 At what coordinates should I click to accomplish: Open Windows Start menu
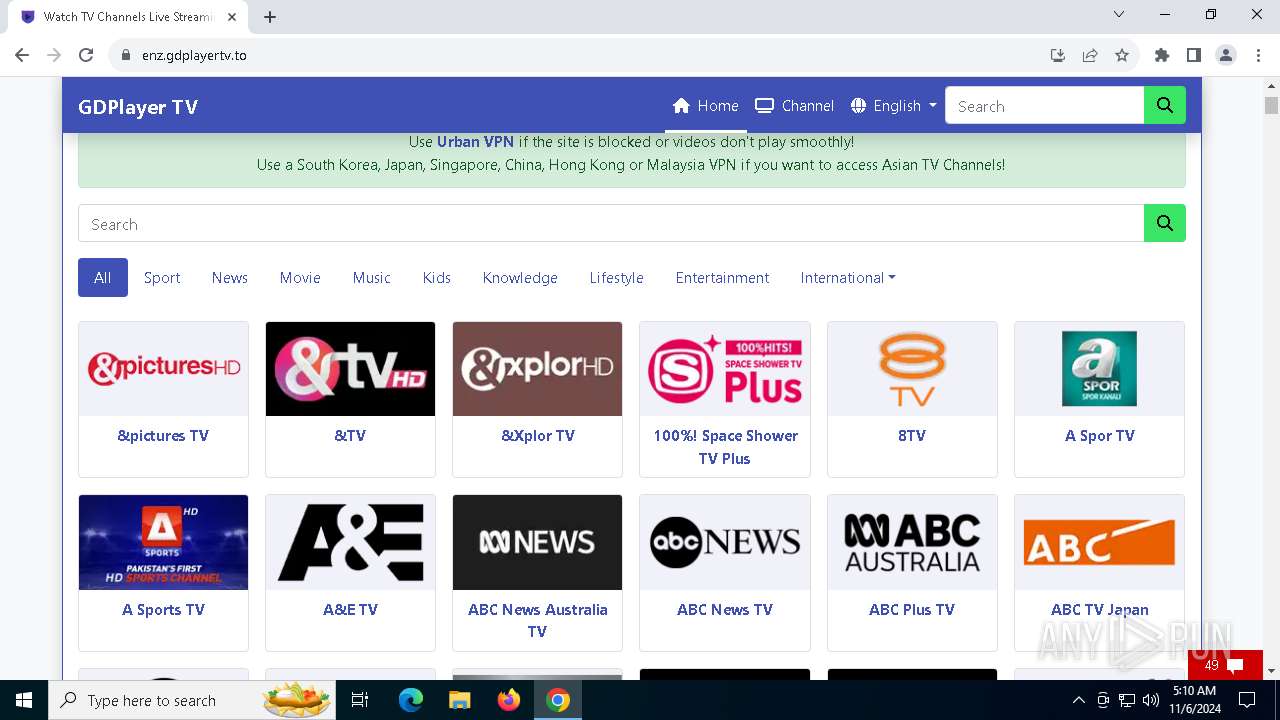click(24, 700)
